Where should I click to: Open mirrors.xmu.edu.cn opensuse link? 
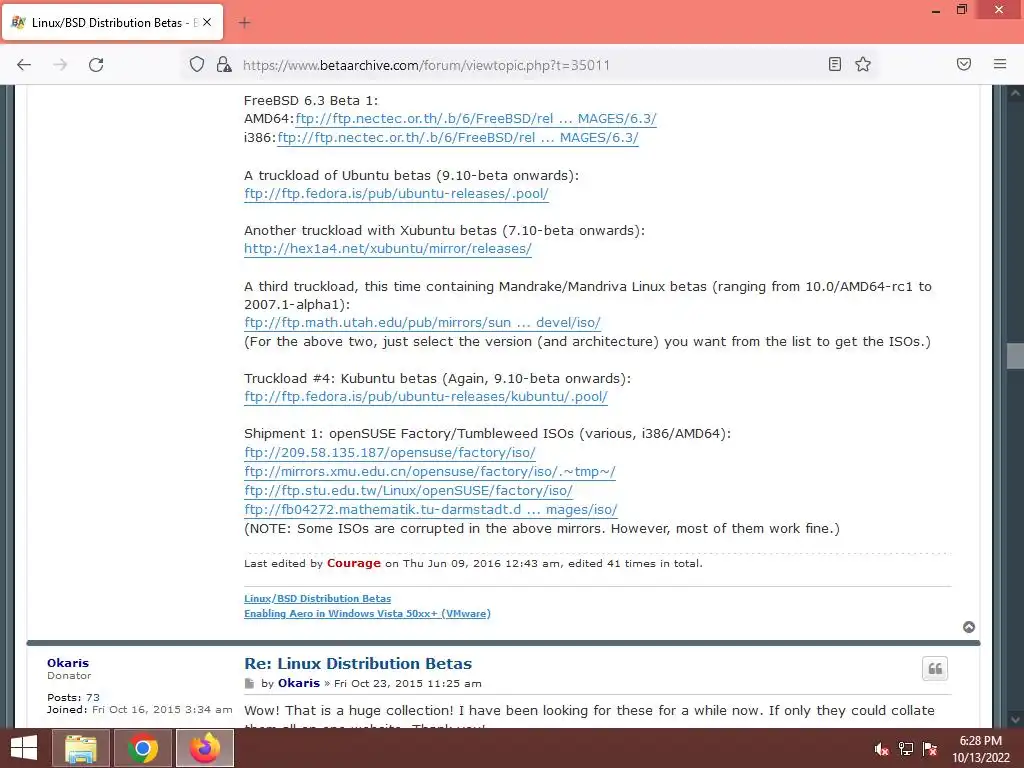430,472
